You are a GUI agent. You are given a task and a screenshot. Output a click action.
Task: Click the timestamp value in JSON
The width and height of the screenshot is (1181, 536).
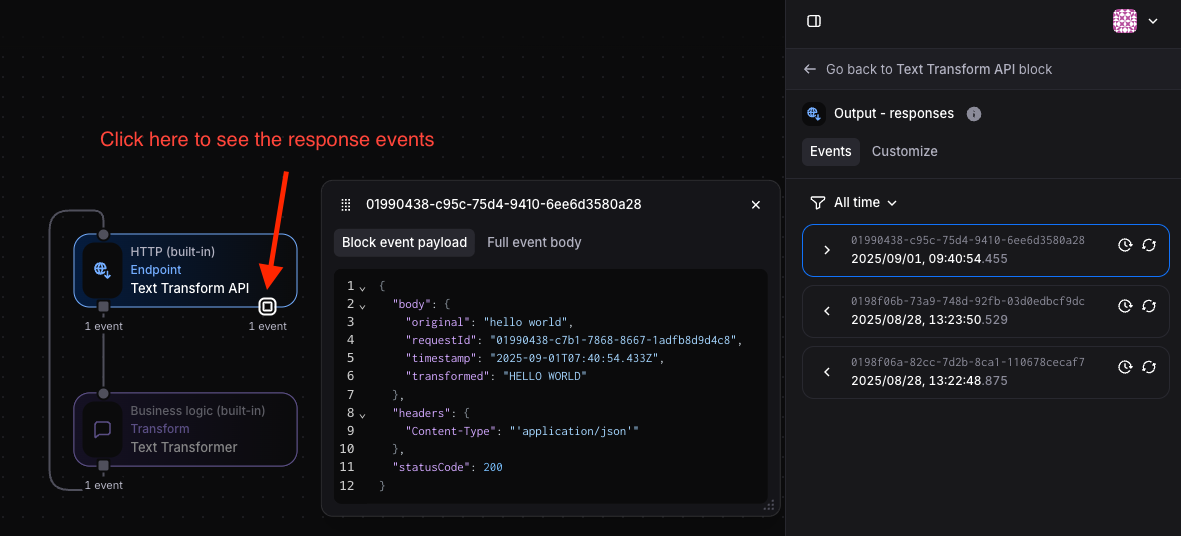(575, 358)
